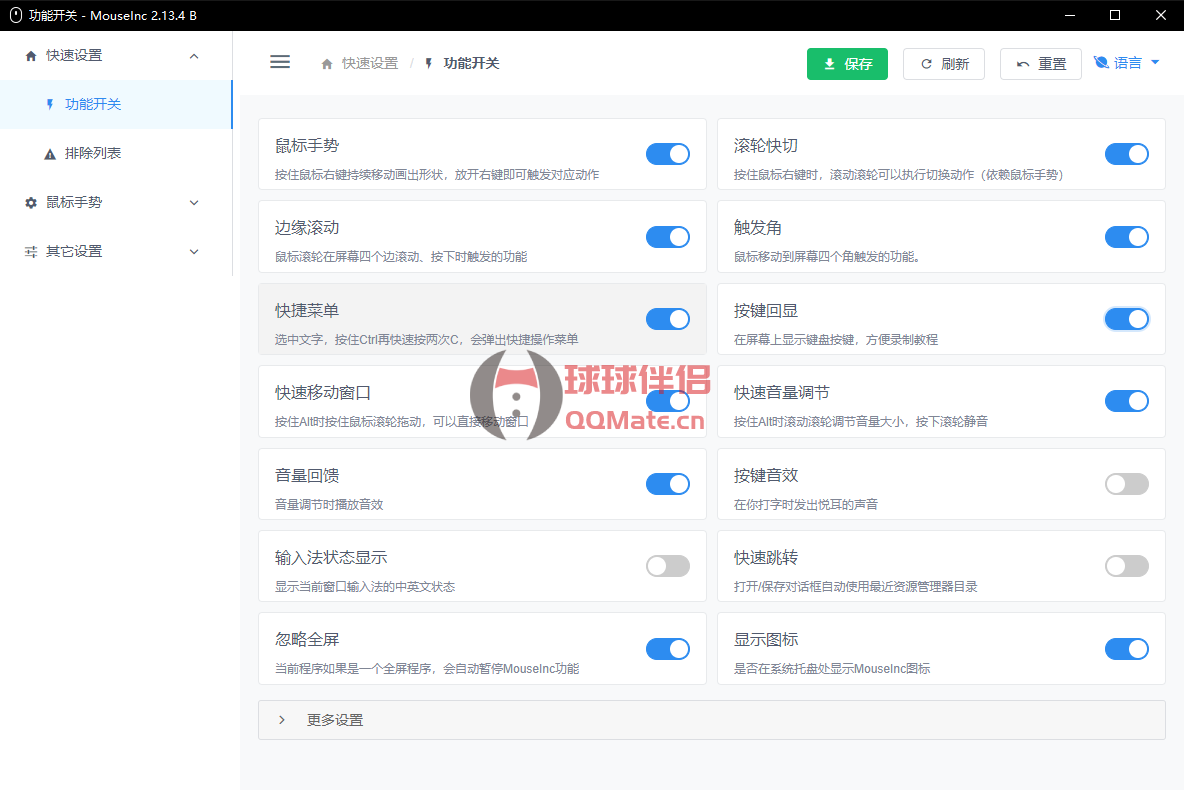
Task: Enable the 按键音效 toggle
Action: [1126, 484]
